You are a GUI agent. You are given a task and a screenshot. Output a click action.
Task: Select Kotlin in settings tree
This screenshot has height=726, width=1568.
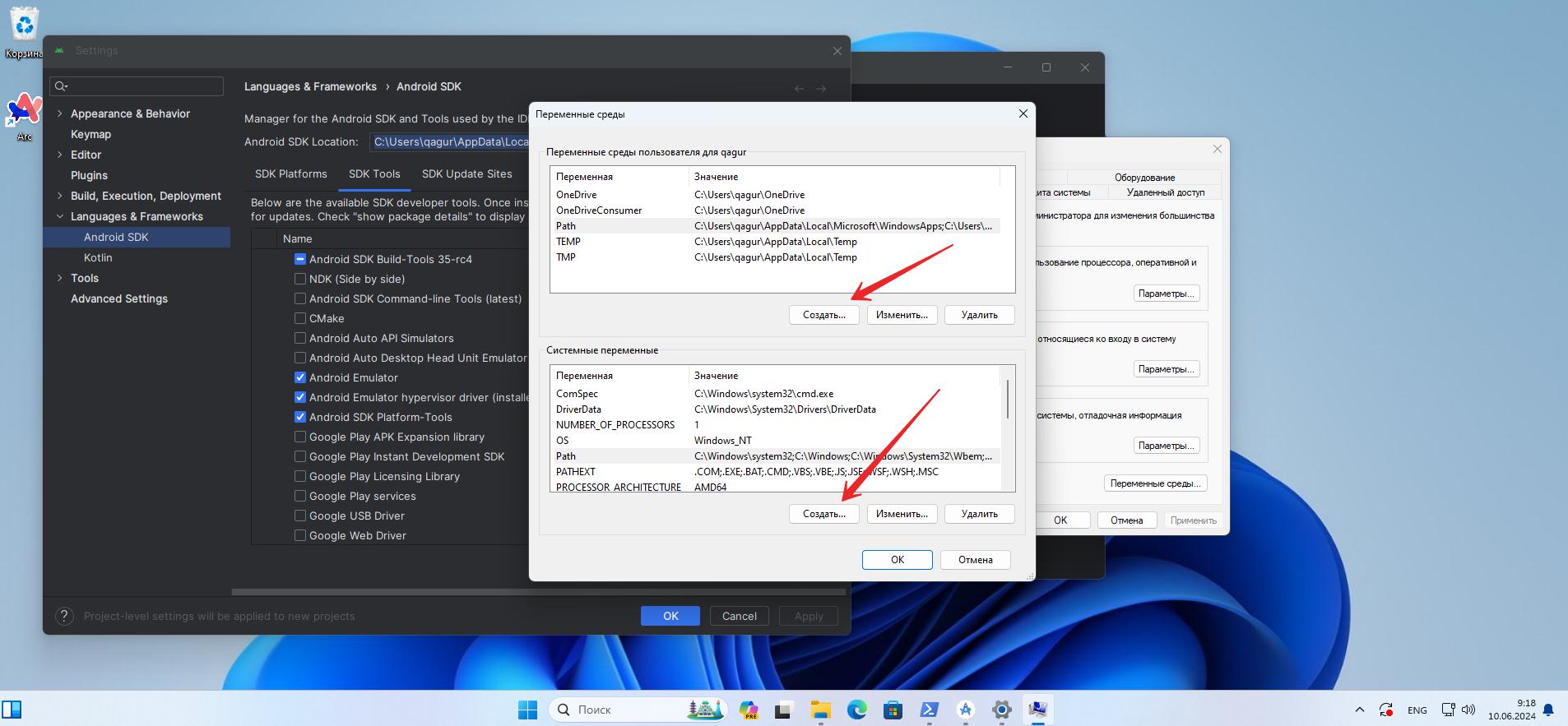[x=98, y=257]
